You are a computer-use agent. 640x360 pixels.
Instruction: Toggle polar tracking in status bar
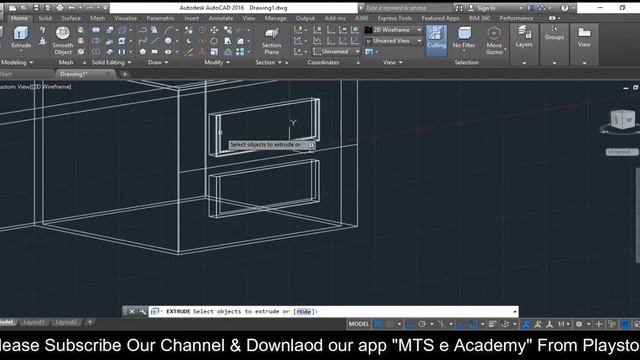pos(422,324)
